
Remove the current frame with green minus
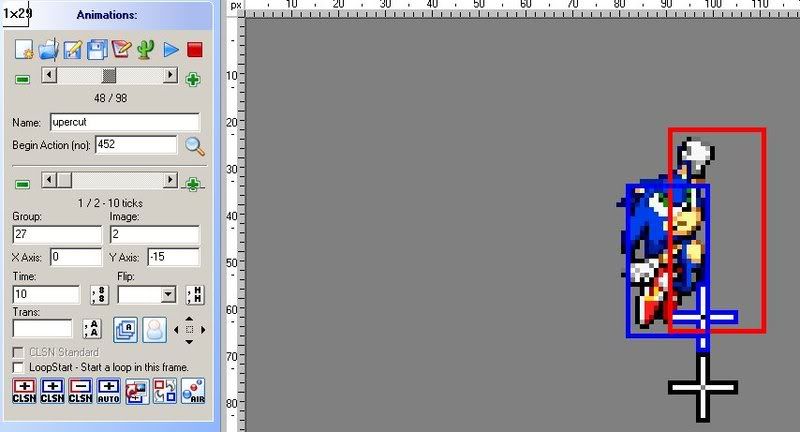click(22, 184)
